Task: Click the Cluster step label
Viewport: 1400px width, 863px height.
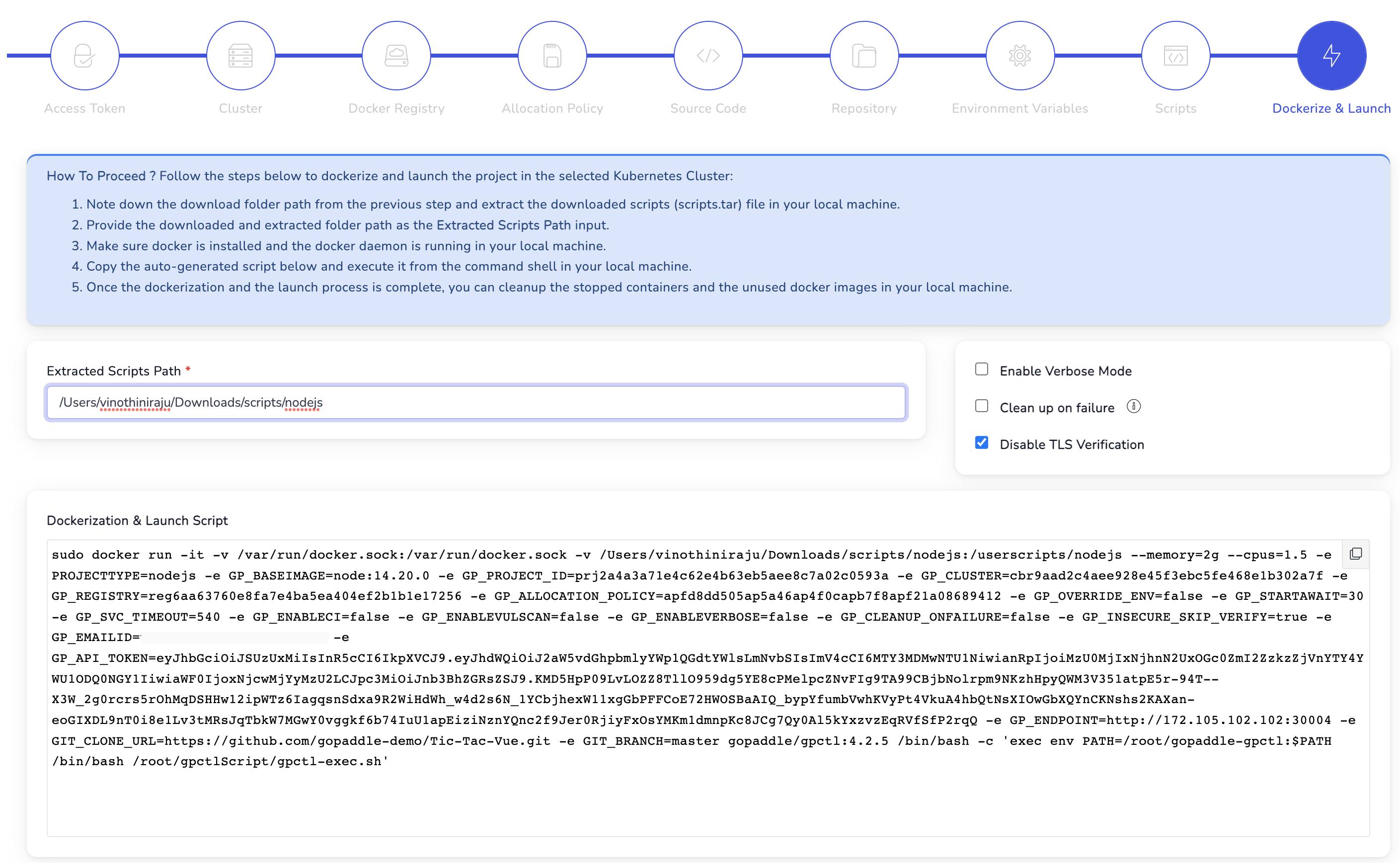Action: click(240, 108)
